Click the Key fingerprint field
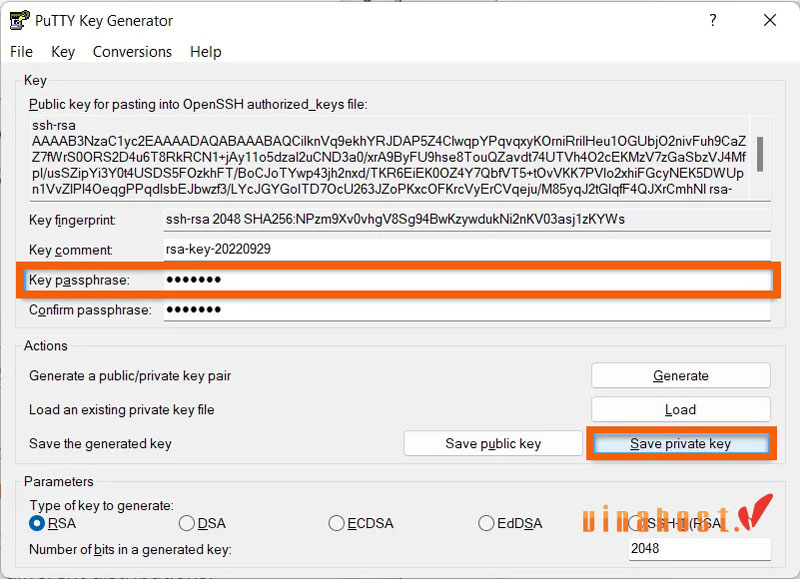The width and height of the screenshot is (800, 579). click(x=467, y=219)
